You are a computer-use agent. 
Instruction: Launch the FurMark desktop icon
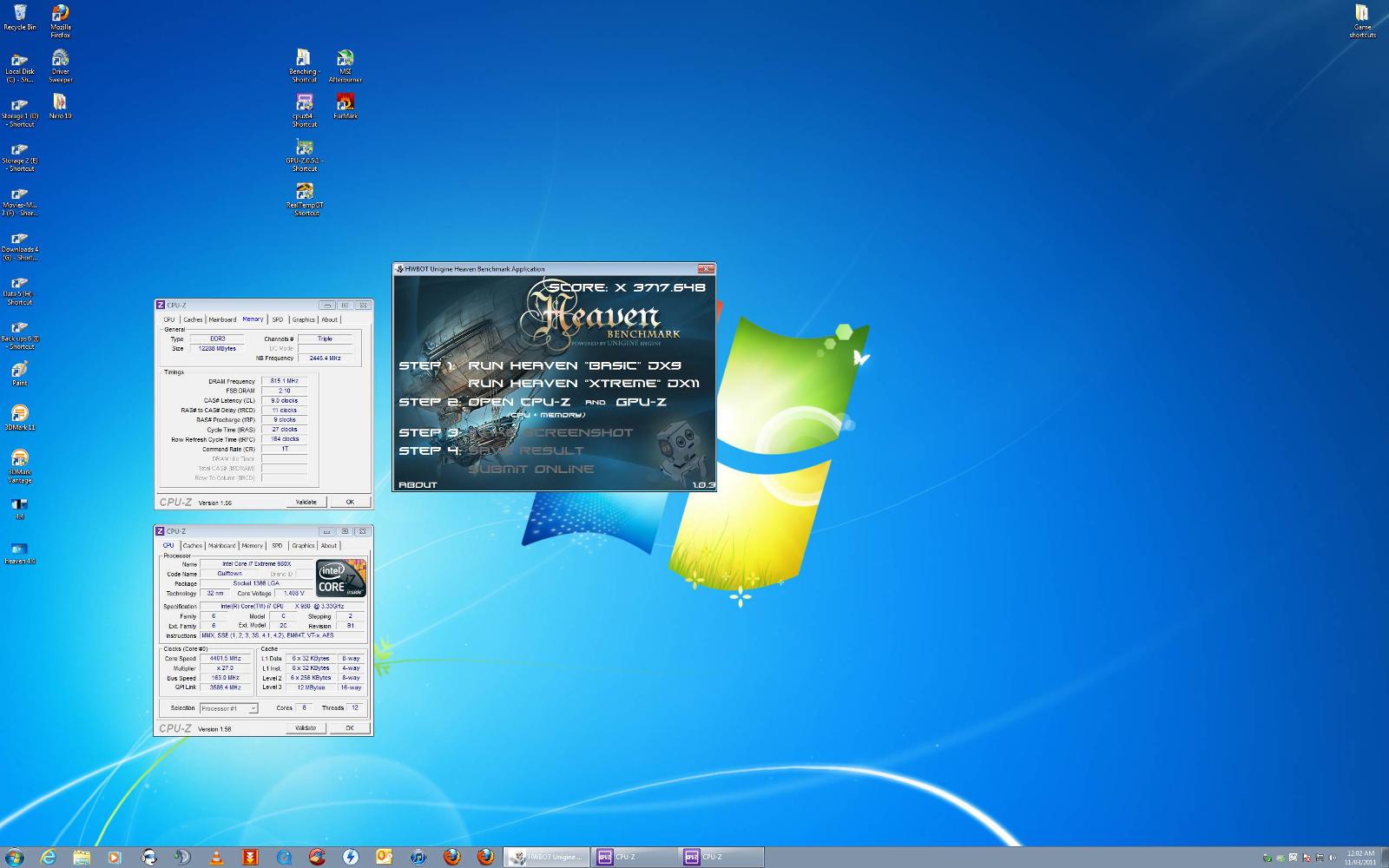pyautogui.click(x=346, y=107)
